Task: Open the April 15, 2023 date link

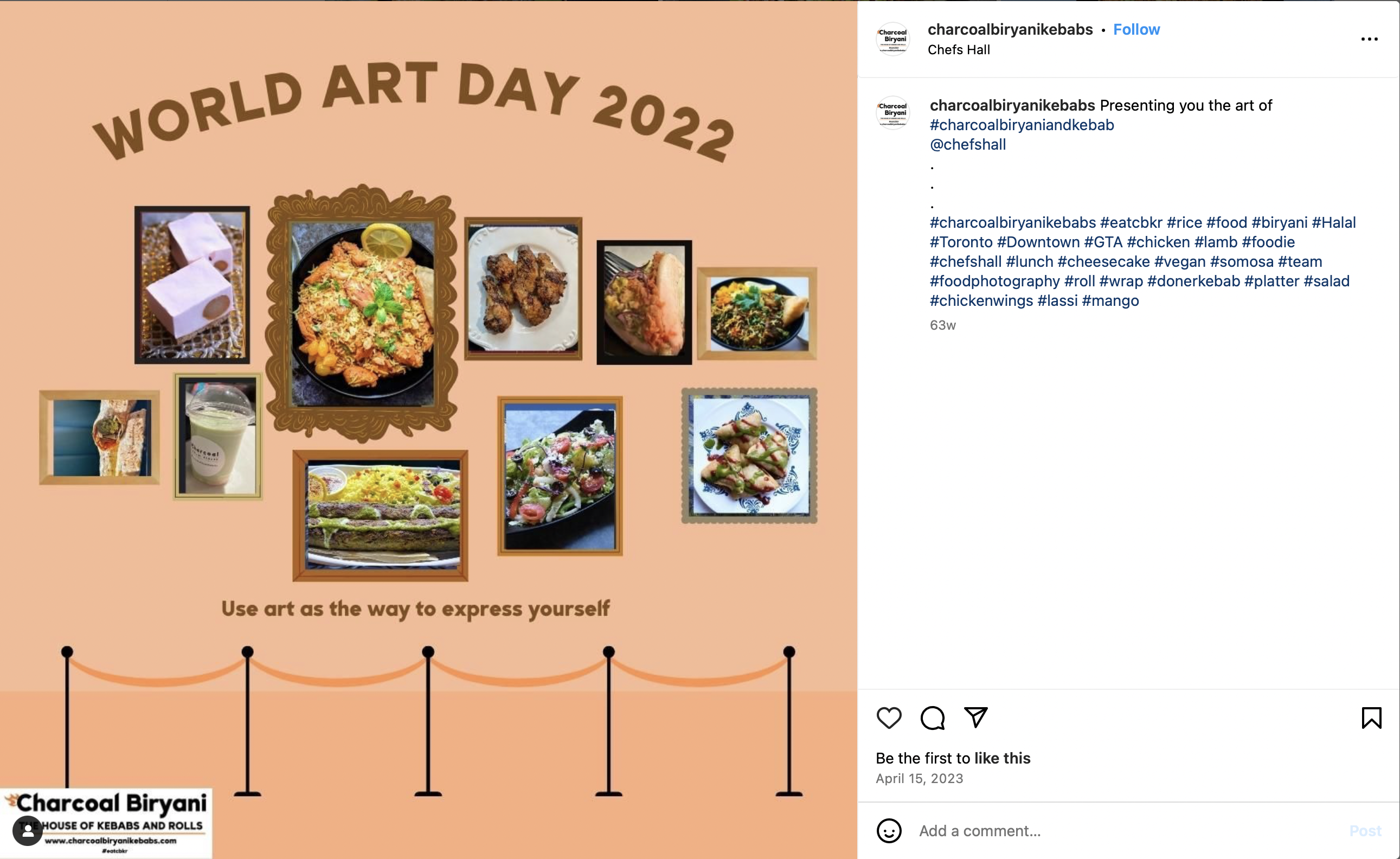Action: [919, 778]
